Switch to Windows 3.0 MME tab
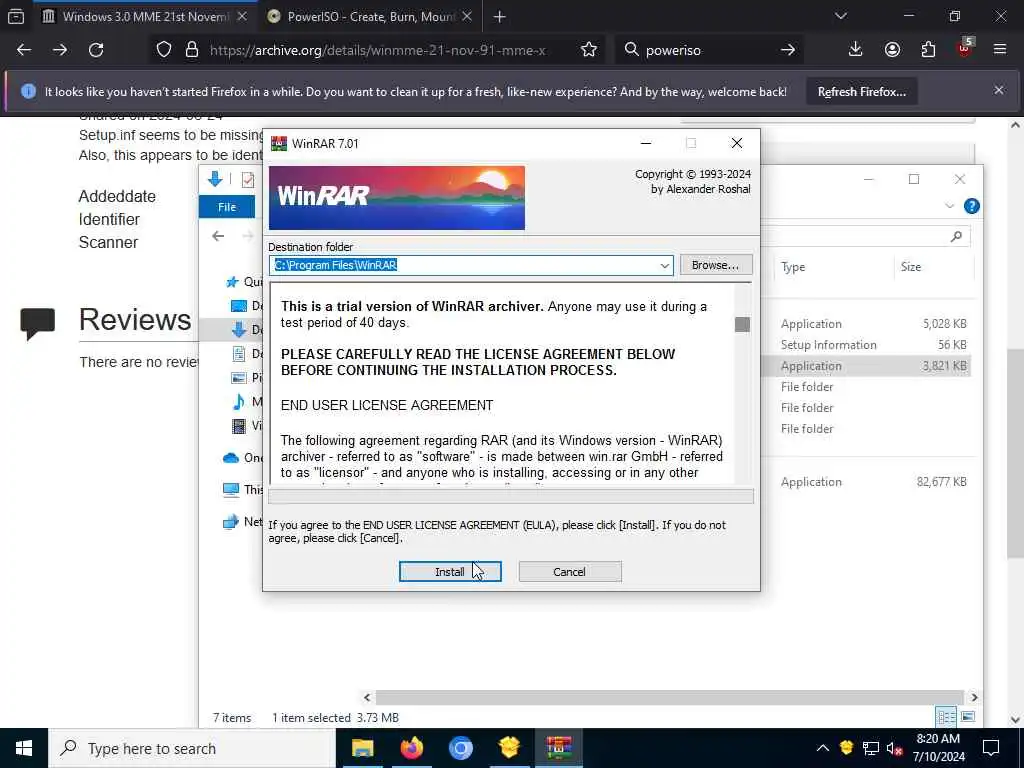 [x=145, y=16]
